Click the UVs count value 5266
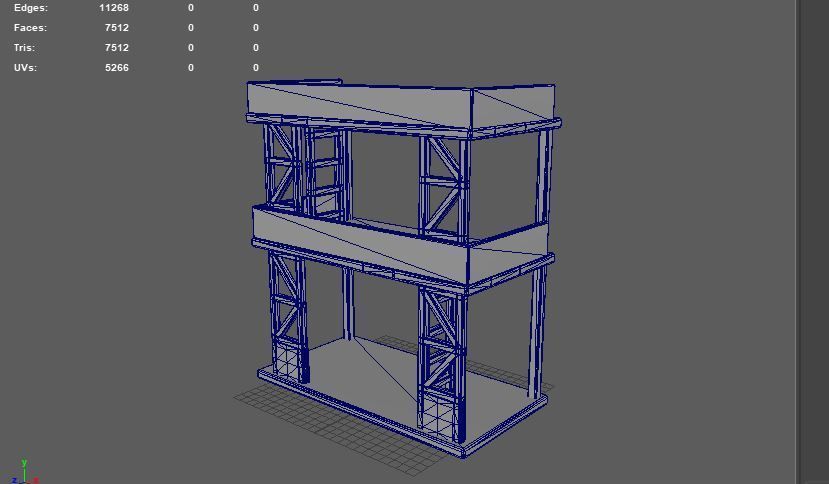Image resolution: width=829 pixels, height=484 pixels. pyautogui.click(x=117, y=68)
